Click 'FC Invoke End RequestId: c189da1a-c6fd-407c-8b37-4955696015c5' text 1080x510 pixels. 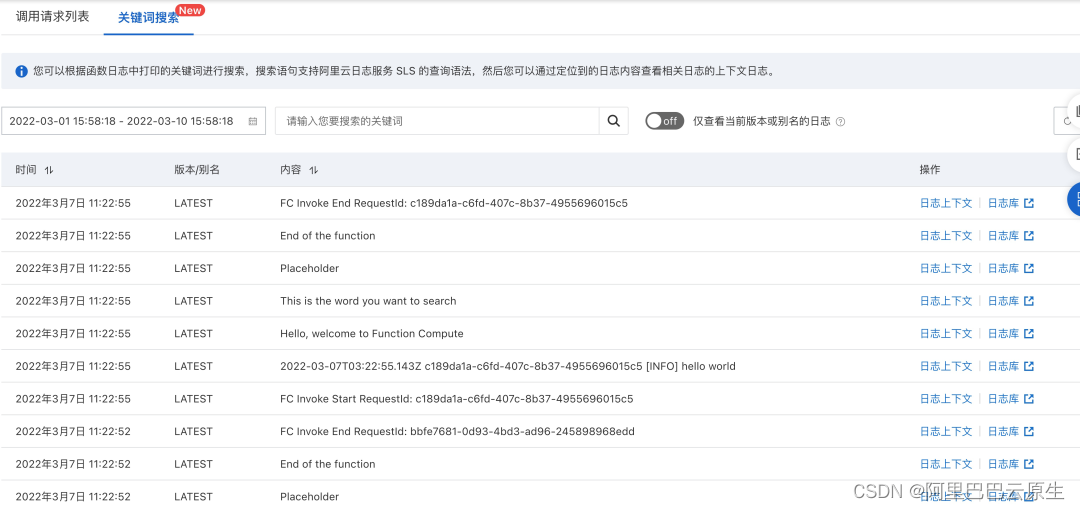[454, 203]
